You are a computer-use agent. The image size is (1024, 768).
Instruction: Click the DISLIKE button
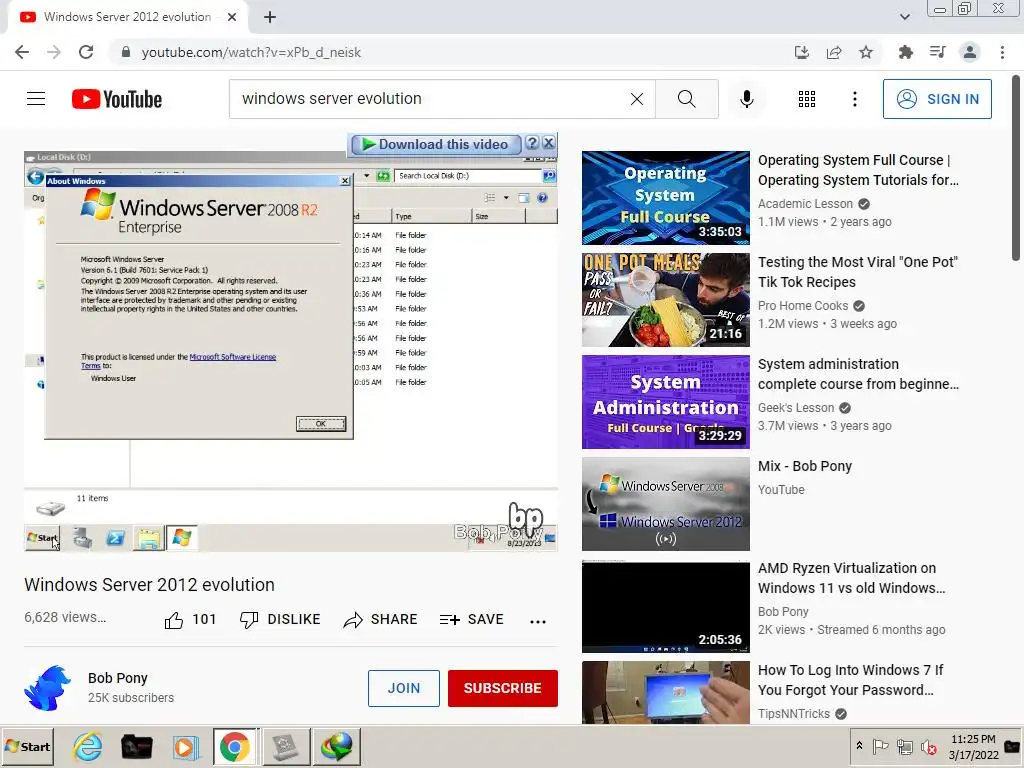280,619
